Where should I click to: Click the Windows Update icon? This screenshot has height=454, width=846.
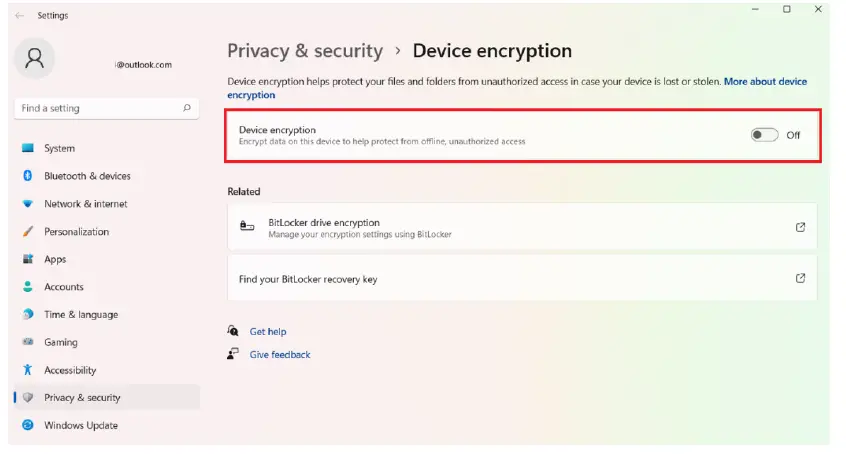[28, 425]
